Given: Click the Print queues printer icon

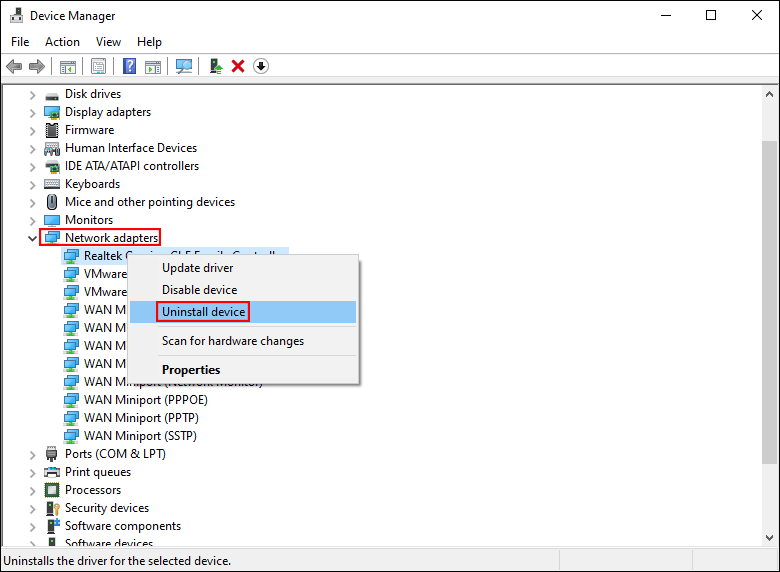Looking at the screenshot, I should [52, 472].
